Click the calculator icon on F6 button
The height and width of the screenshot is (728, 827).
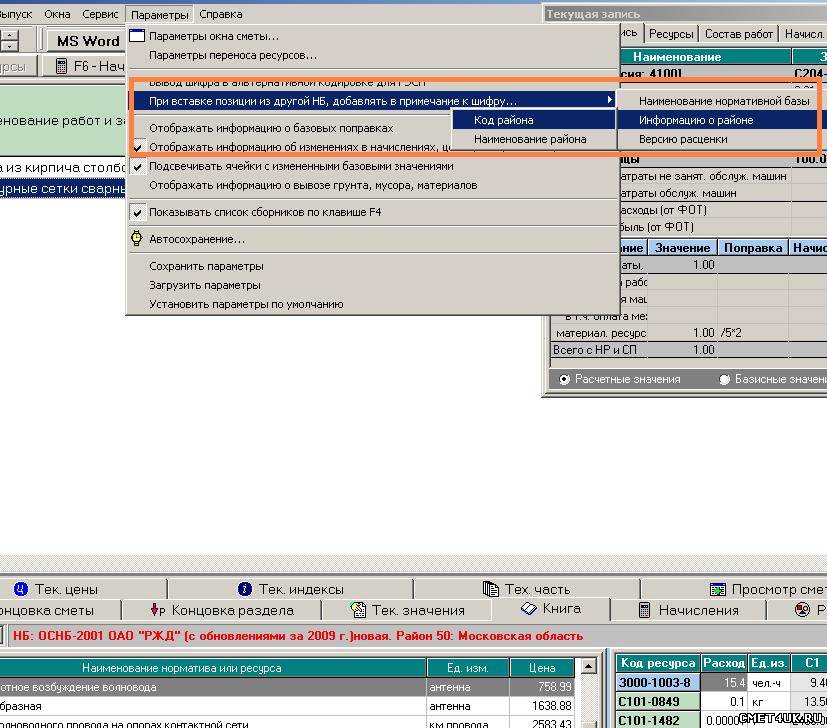(x=61, y=66)
